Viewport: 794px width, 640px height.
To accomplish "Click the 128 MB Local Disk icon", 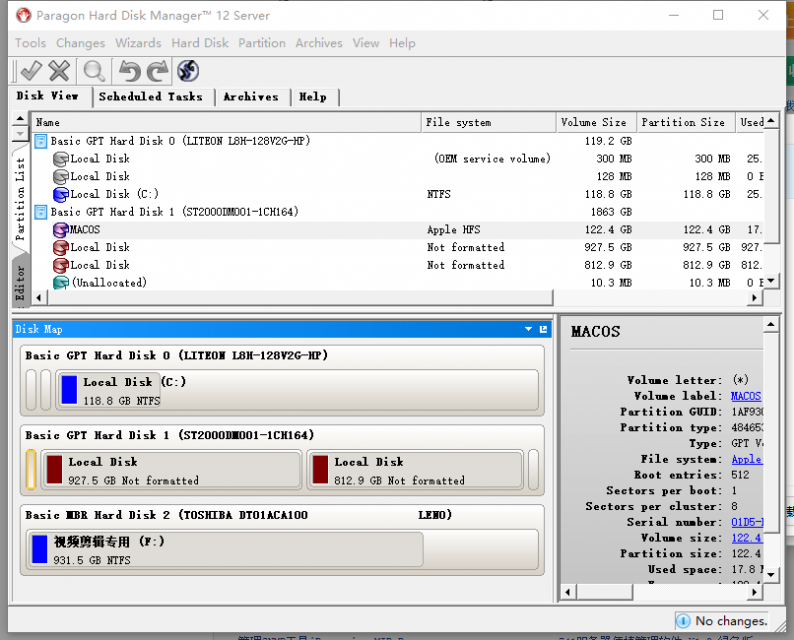I will pyautogui.click(x=61, y=177).
